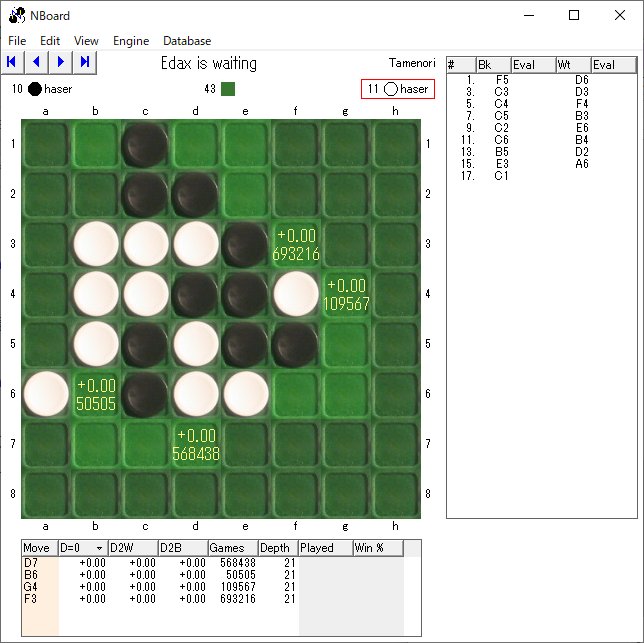Click the D2B column header
This screenshot has height=643, width=644.
tap(183, 548)
